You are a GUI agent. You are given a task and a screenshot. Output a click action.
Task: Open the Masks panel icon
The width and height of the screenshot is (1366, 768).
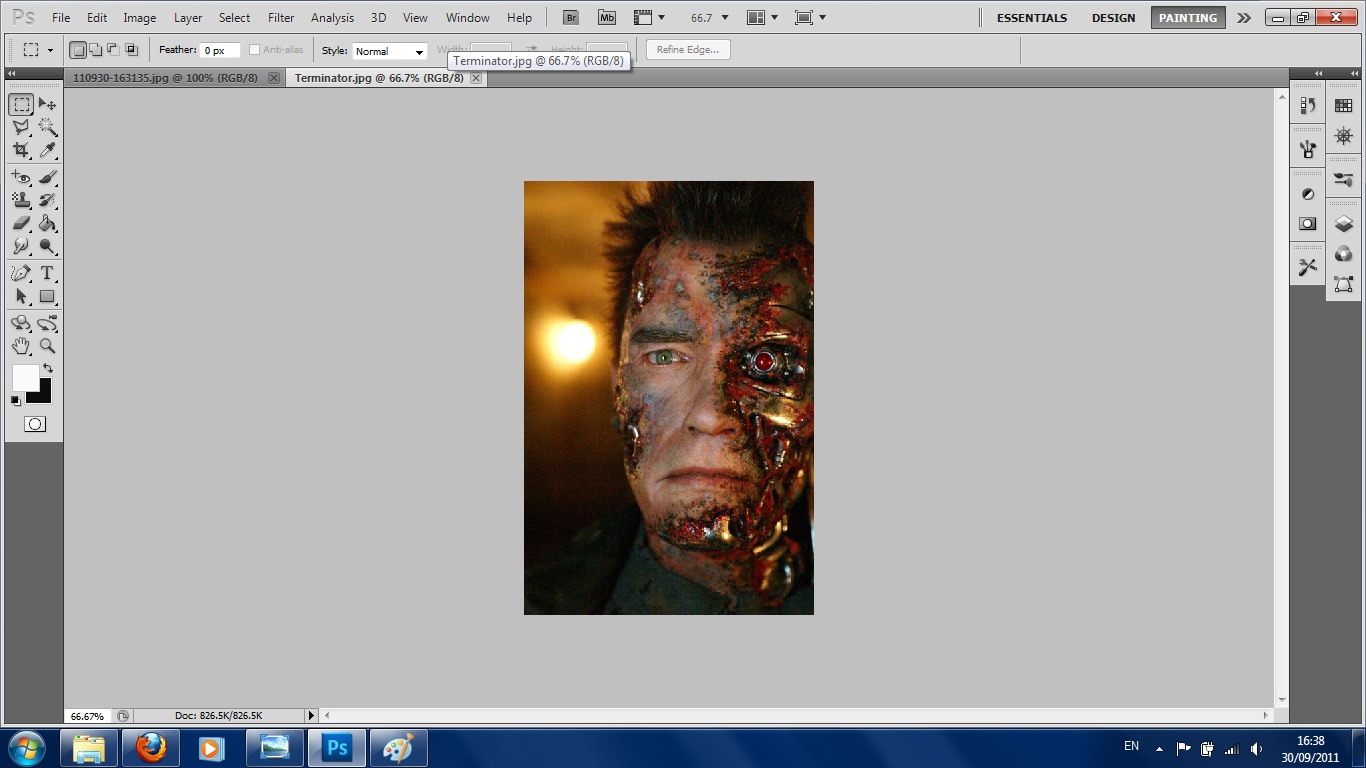click(1307, 224)
